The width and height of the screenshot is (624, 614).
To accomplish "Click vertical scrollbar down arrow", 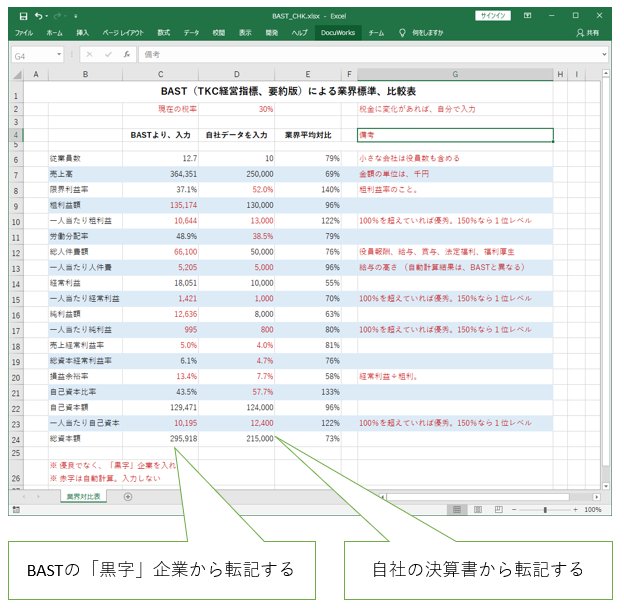I will [x=606, y=486].
